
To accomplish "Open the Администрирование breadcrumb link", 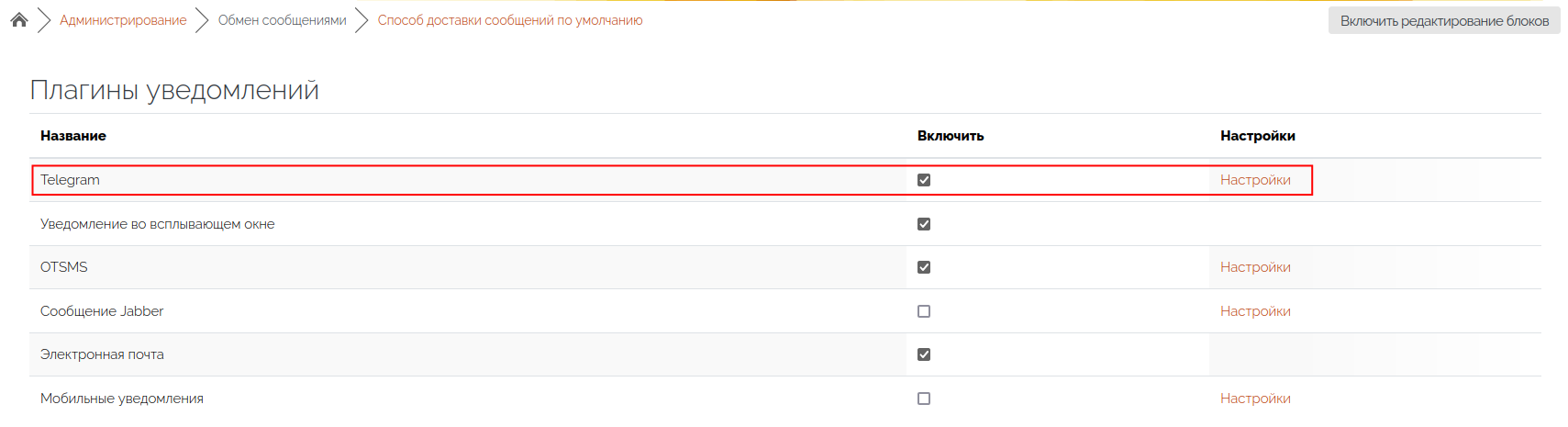I will pyautogui.click(x=123, y=20).
